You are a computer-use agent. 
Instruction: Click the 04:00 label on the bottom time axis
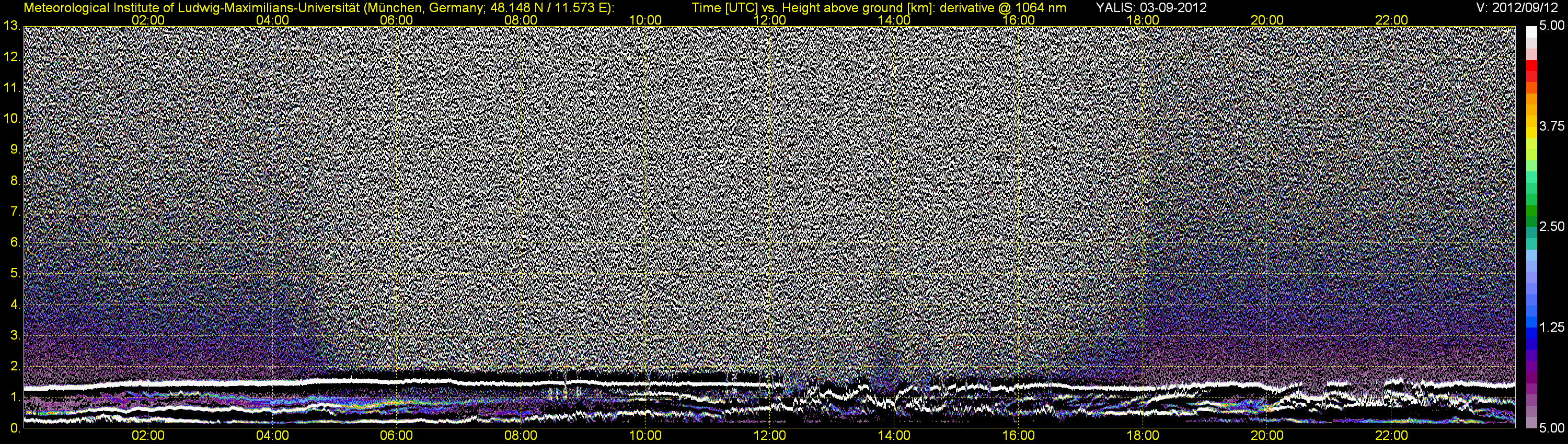[x=272, y=436]
